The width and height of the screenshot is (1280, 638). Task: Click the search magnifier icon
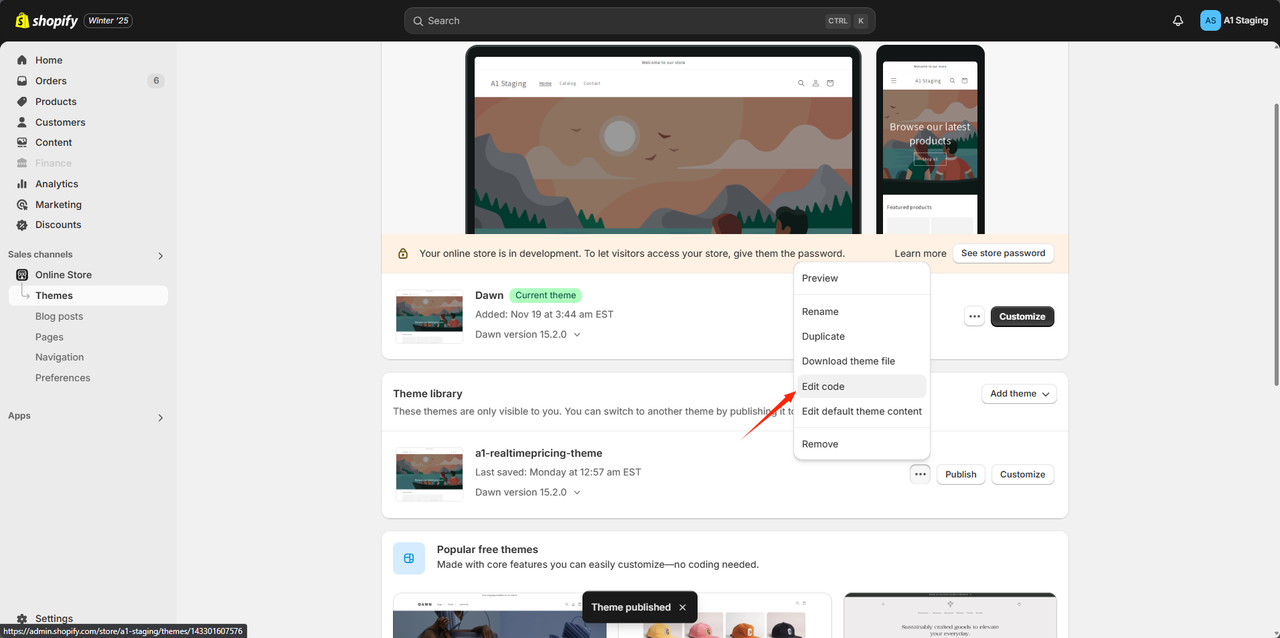419,20
